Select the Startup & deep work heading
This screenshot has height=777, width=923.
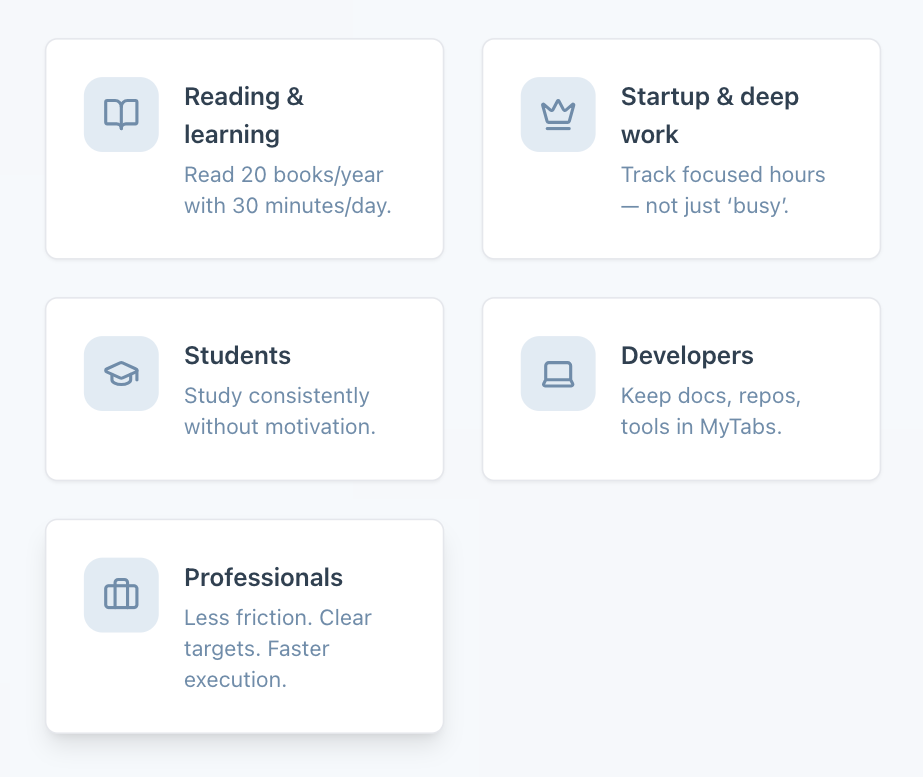pyautogui.click(x=709, y=115)
